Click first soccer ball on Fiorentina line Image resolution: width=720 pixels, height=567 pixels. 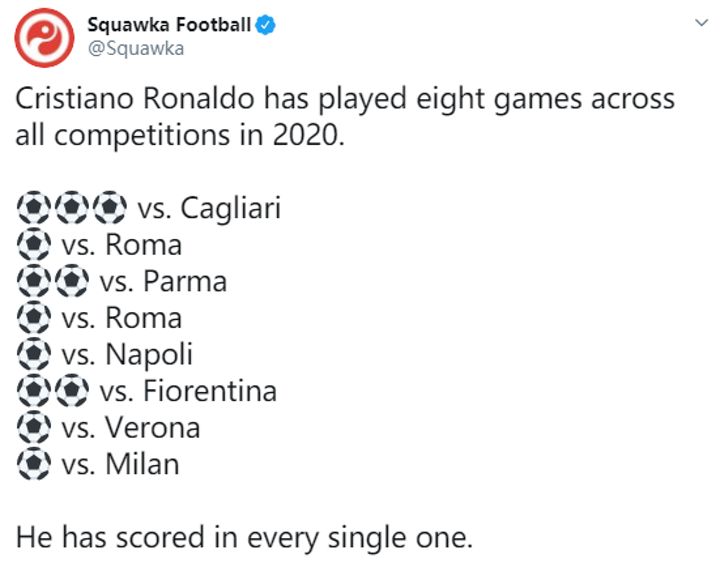coord(34,391)
